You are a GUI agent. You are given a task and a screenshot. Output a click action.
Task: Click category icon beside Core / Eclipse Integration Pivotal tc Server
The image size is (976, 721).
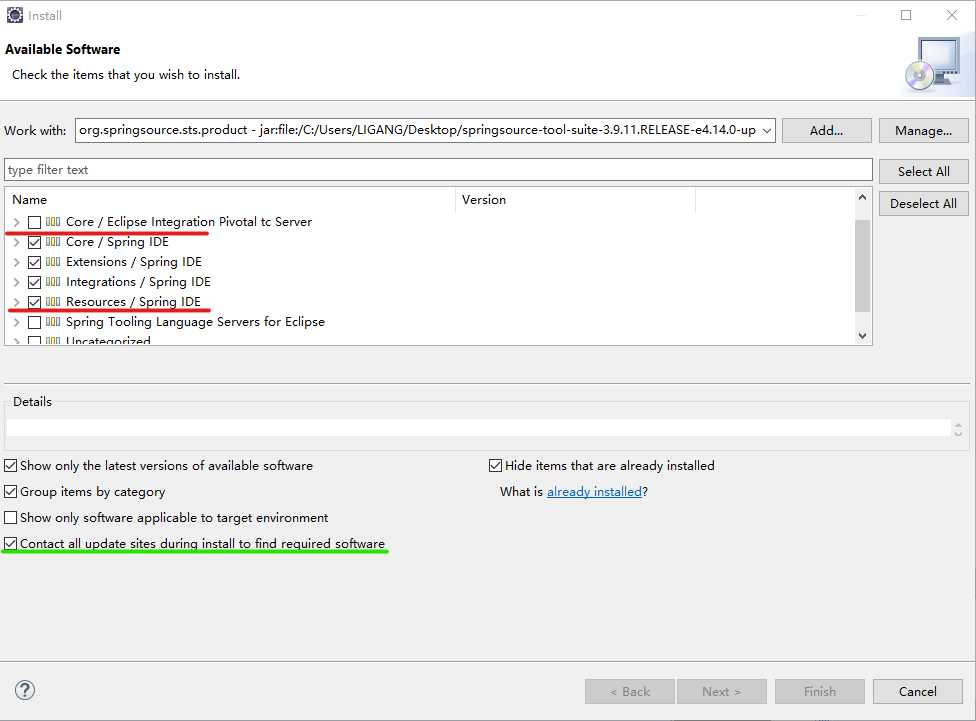pos(53,222)
